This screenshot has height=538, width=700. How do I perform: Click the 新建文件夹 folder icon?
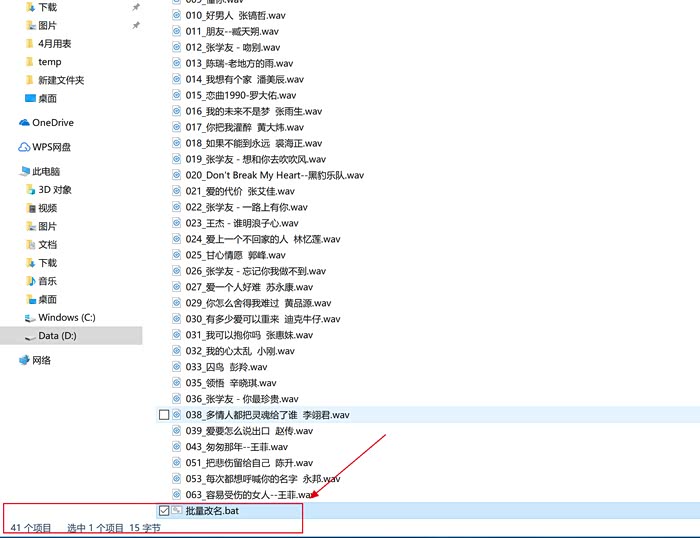pos(29,80)
